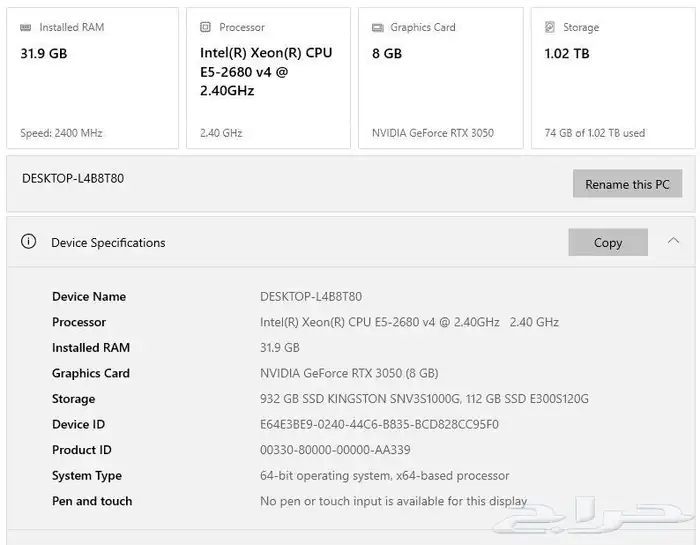Image resolution: width=700 pixels, height=545 pixels.
Task: Select the Processor value in specifications list
Action: (409, 322)
